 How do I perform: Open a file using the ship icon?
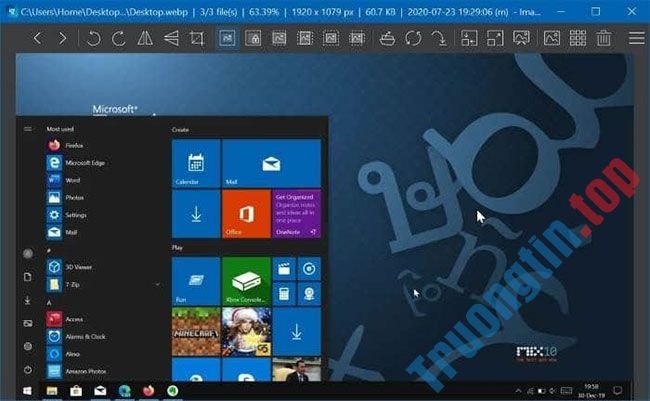[387, 39]
